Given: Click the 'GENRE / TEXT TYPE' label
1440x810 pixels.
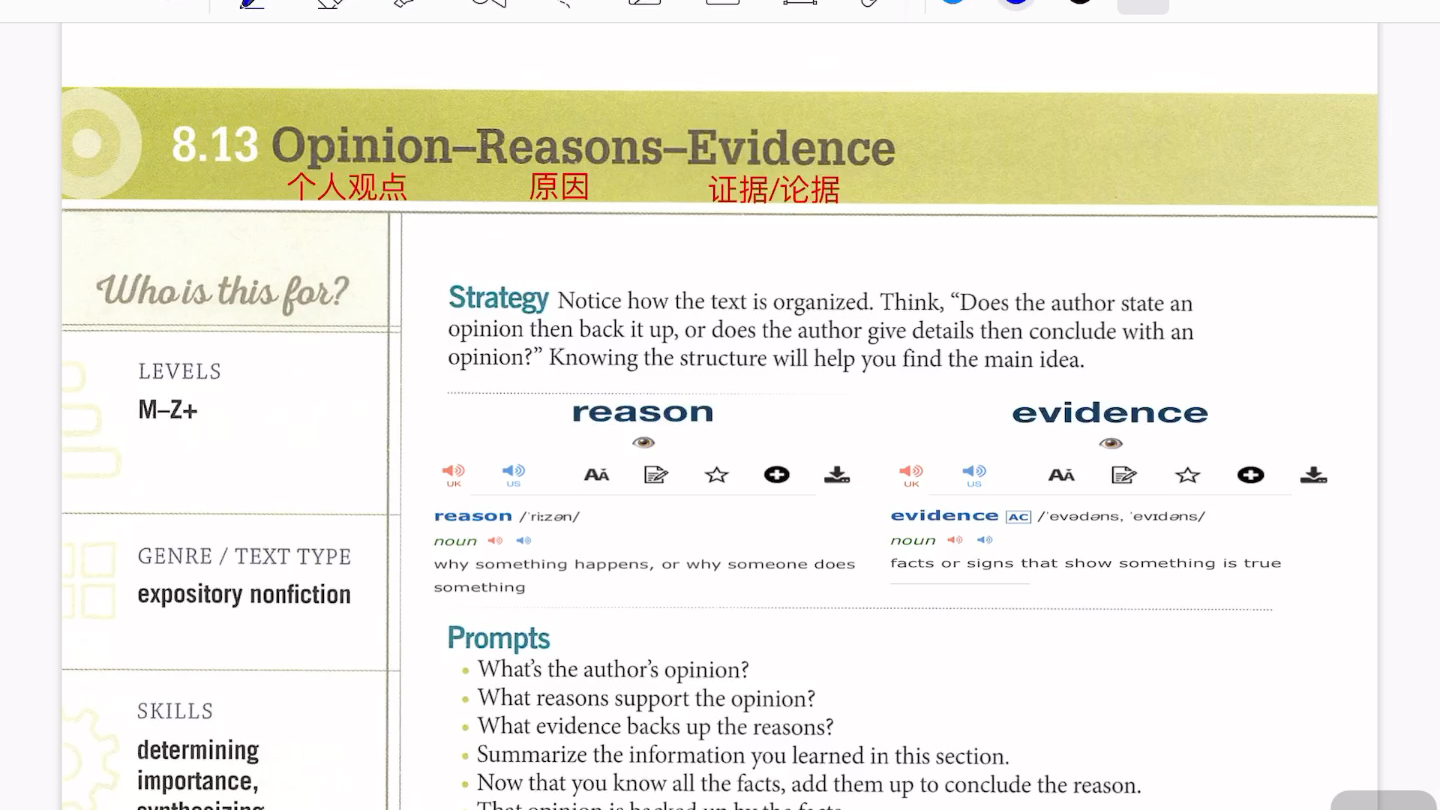Looking at the screenshot, I should pyautogui.click(x=244, y=556).
